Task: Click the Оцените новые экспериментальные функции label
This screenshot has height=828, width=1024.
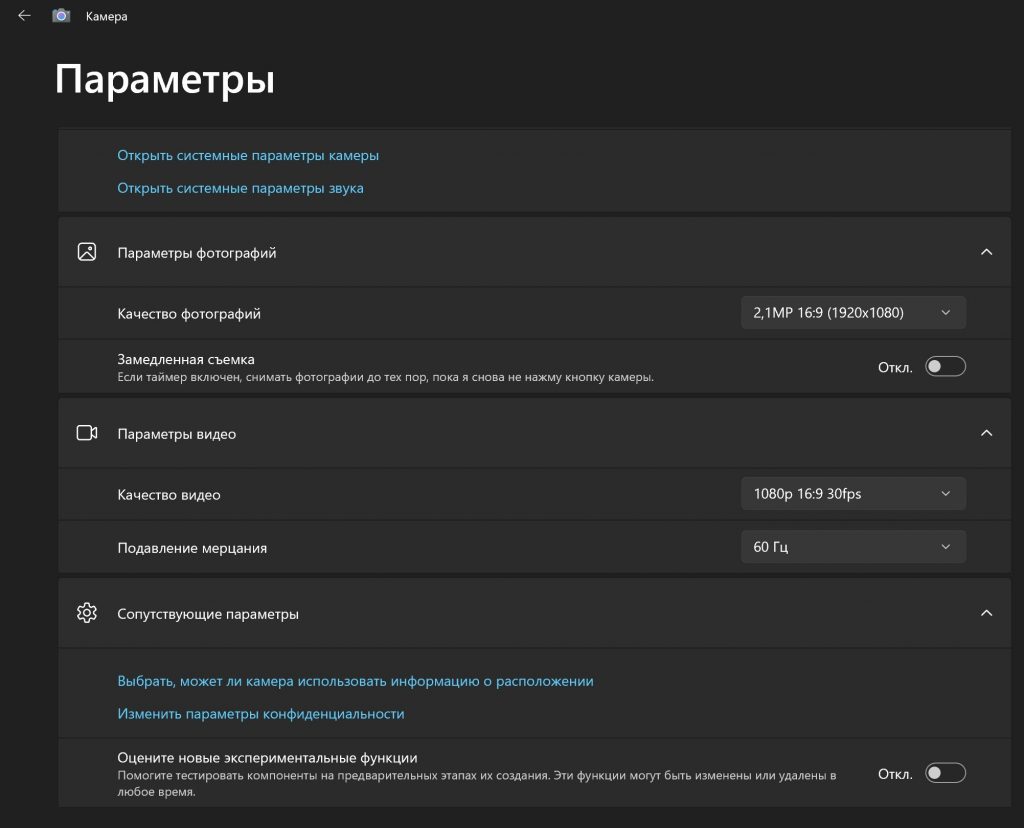Action: coord(267,758)
